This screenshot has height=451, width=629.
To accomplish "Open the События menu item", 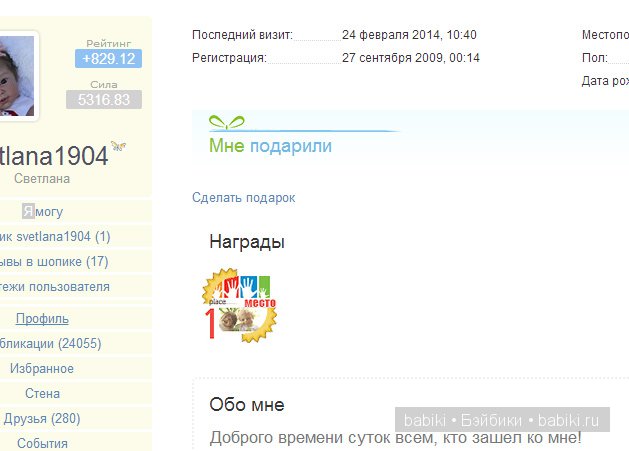I will coord(42,443).
